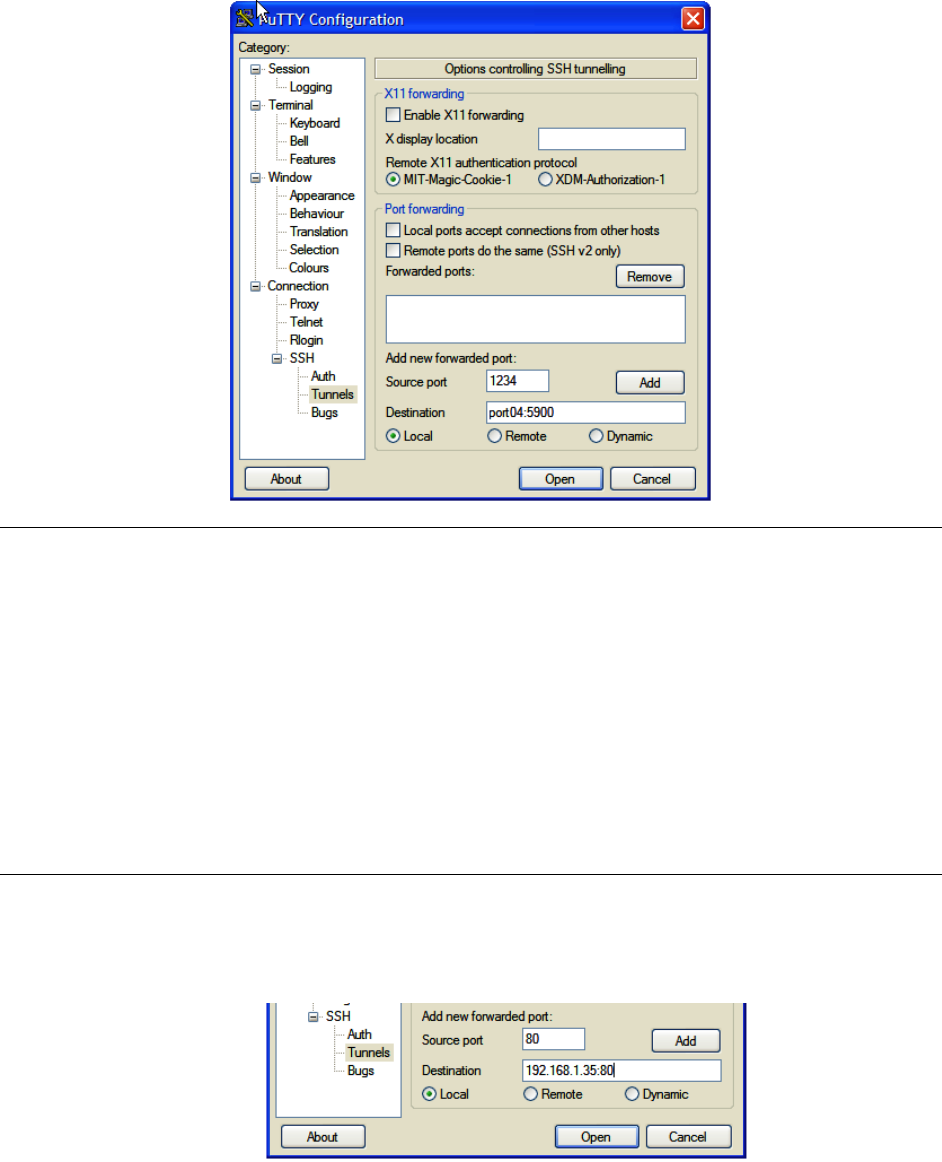Screen dimensions: 942x1162
Task: Click About in lower dialog
Action: click(322, 1137)
